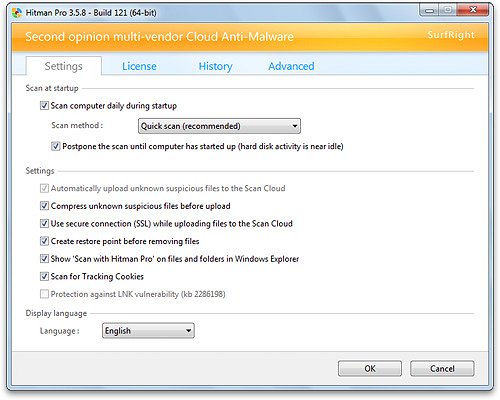
Task: Select the Settings tab
Action: 64,66
